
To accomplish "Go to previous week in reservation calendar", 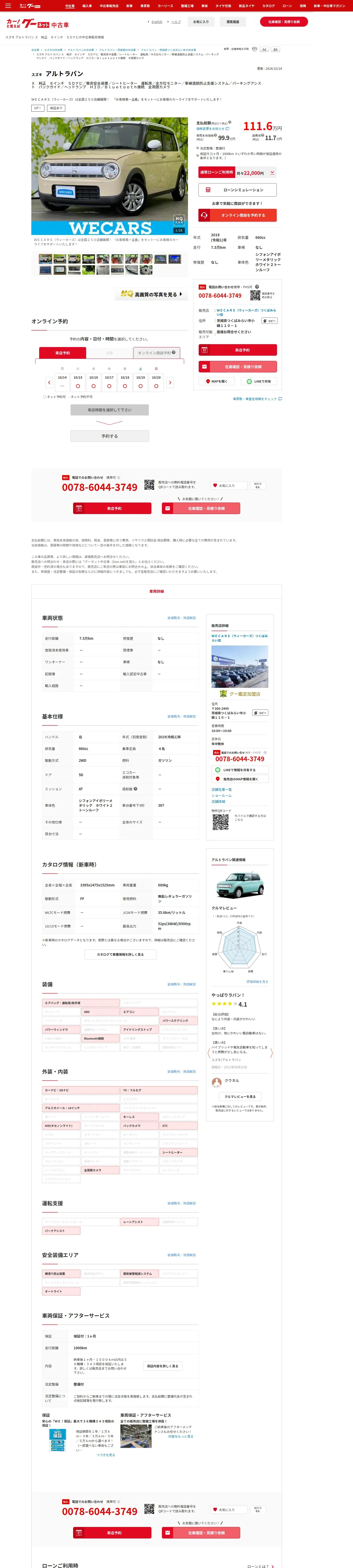I will tap(49, 382).
